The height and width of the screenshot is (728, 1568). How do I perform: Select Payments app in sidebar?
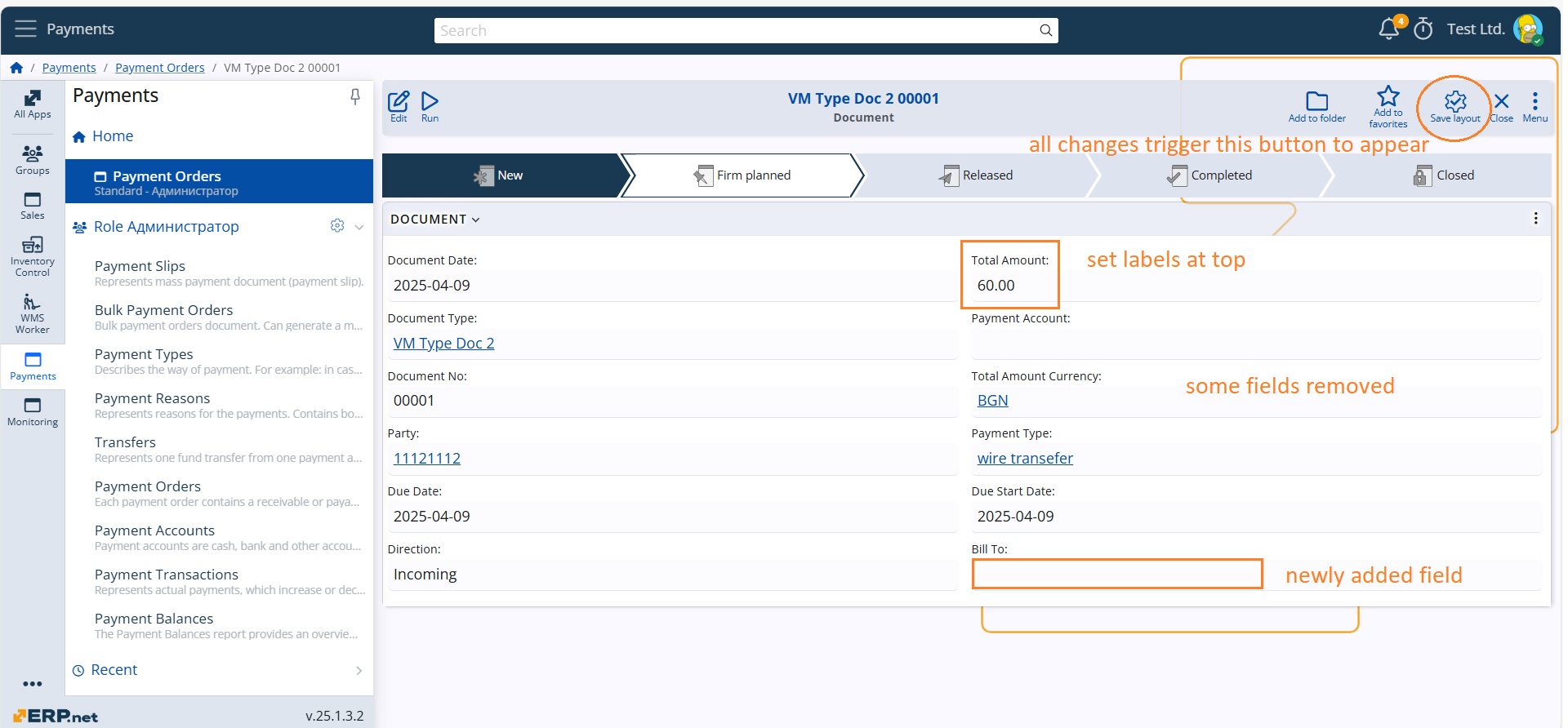point(33,366)
